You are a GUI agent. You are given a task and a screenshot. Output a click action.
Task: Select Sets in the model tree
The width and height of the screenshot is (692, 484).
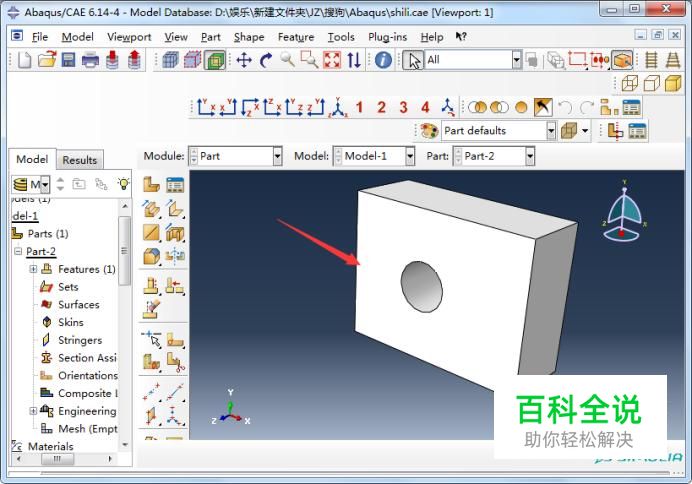coord(68,287)
